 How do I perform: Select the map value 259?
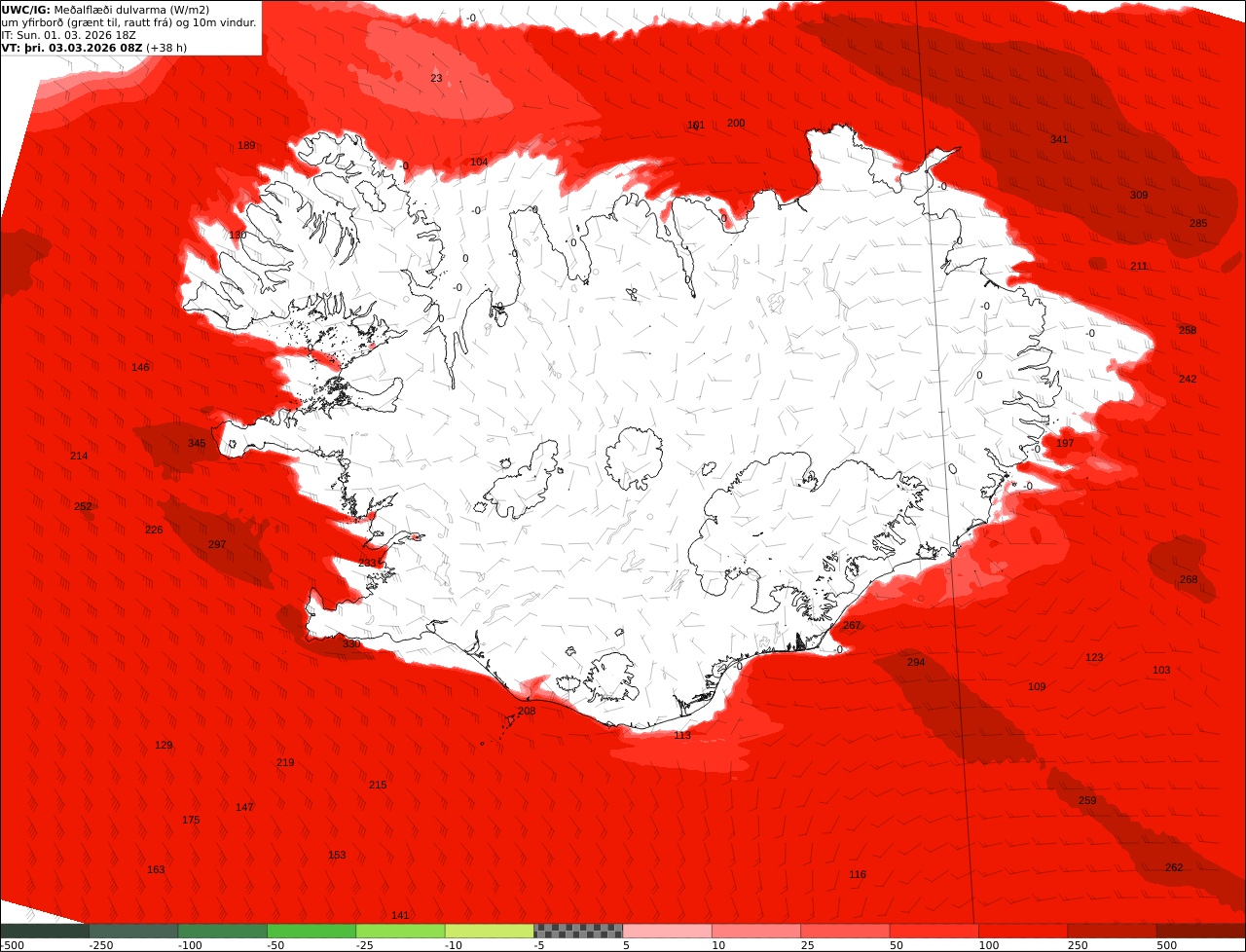1087,800
